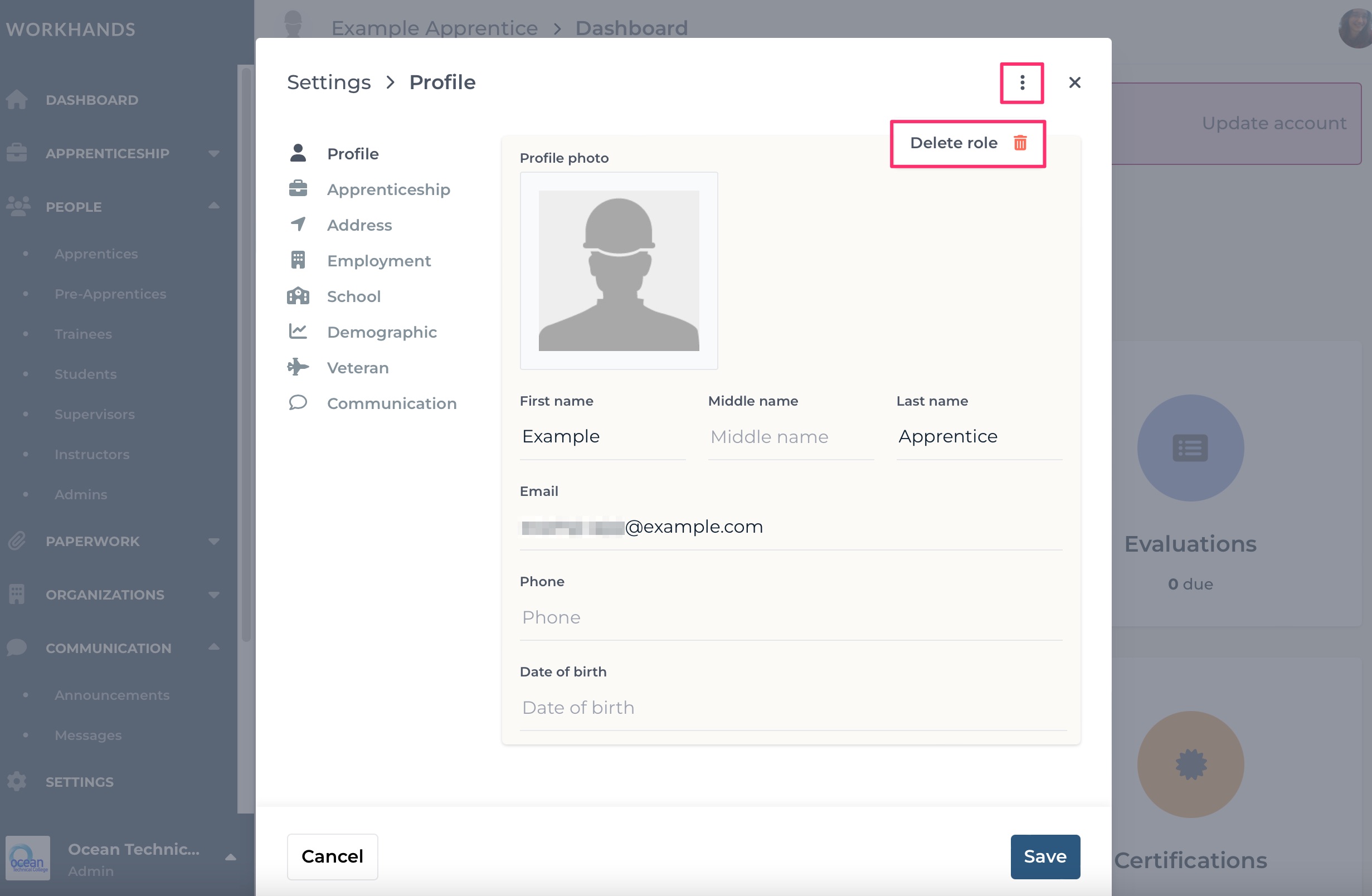The width and height of the screenshot is (1372, 896).
Task: Collapse the People sidebar section
Action: pyautogui.click(x=113, y=206)
